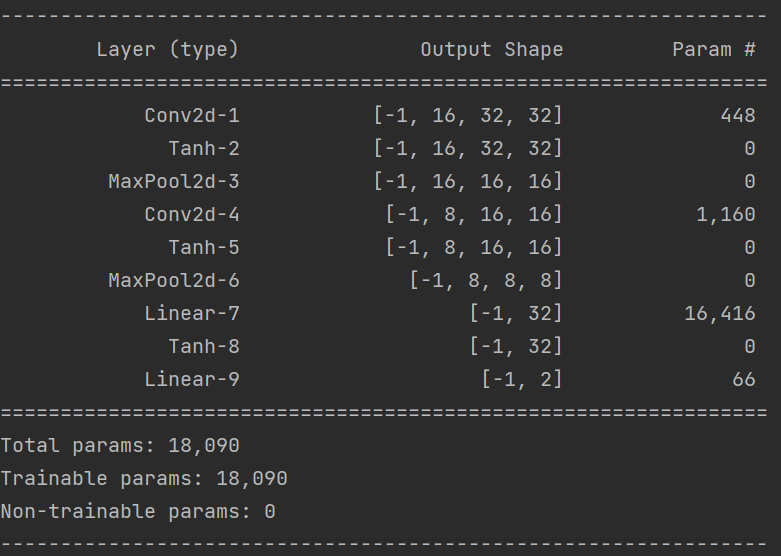781x556 pixels.
Task: Click the [-1, 8, 8, 8] output shape
Action: point(486,280)
